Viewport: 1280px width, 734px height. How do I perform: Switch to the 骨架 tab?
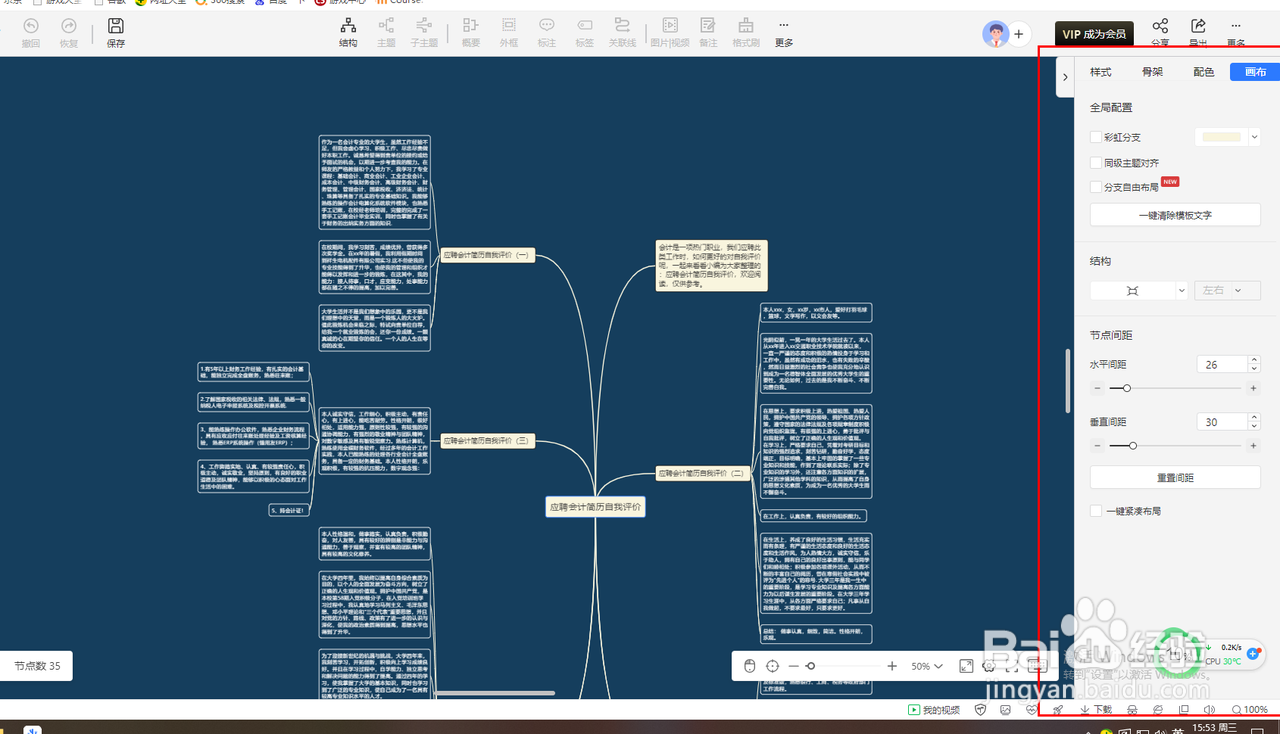pos(1152,72)
